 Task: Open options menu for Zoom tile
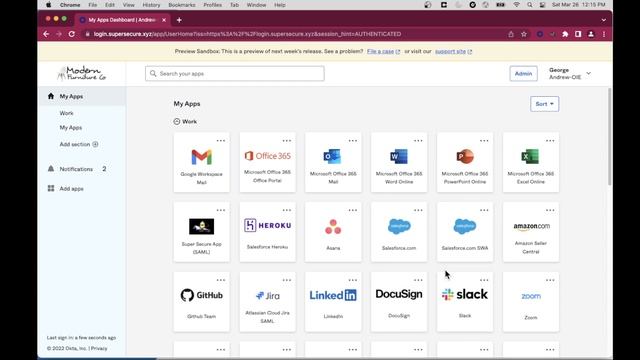(x=550, y=280)
